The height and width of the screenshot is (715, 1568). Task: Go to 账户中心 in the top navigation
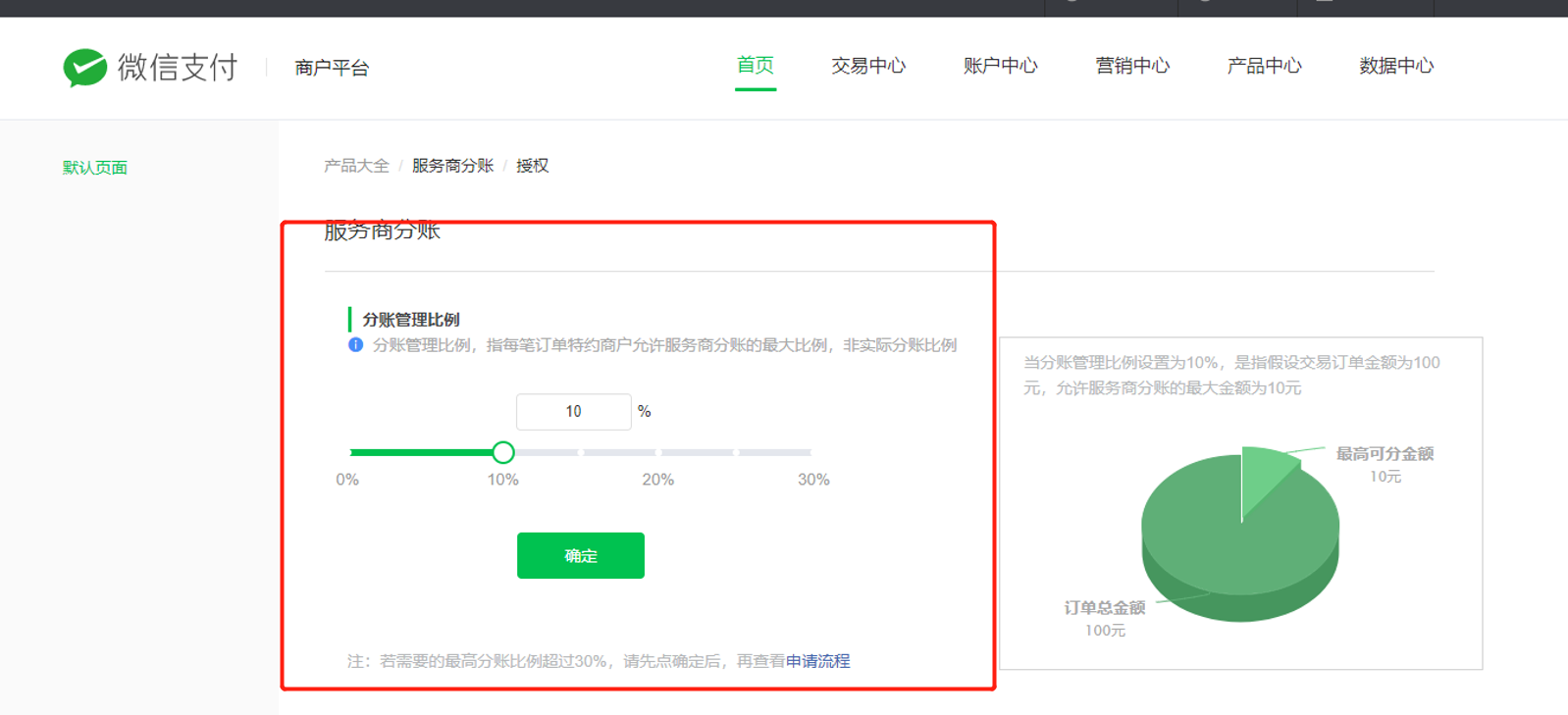click(x=1000, y=66)
